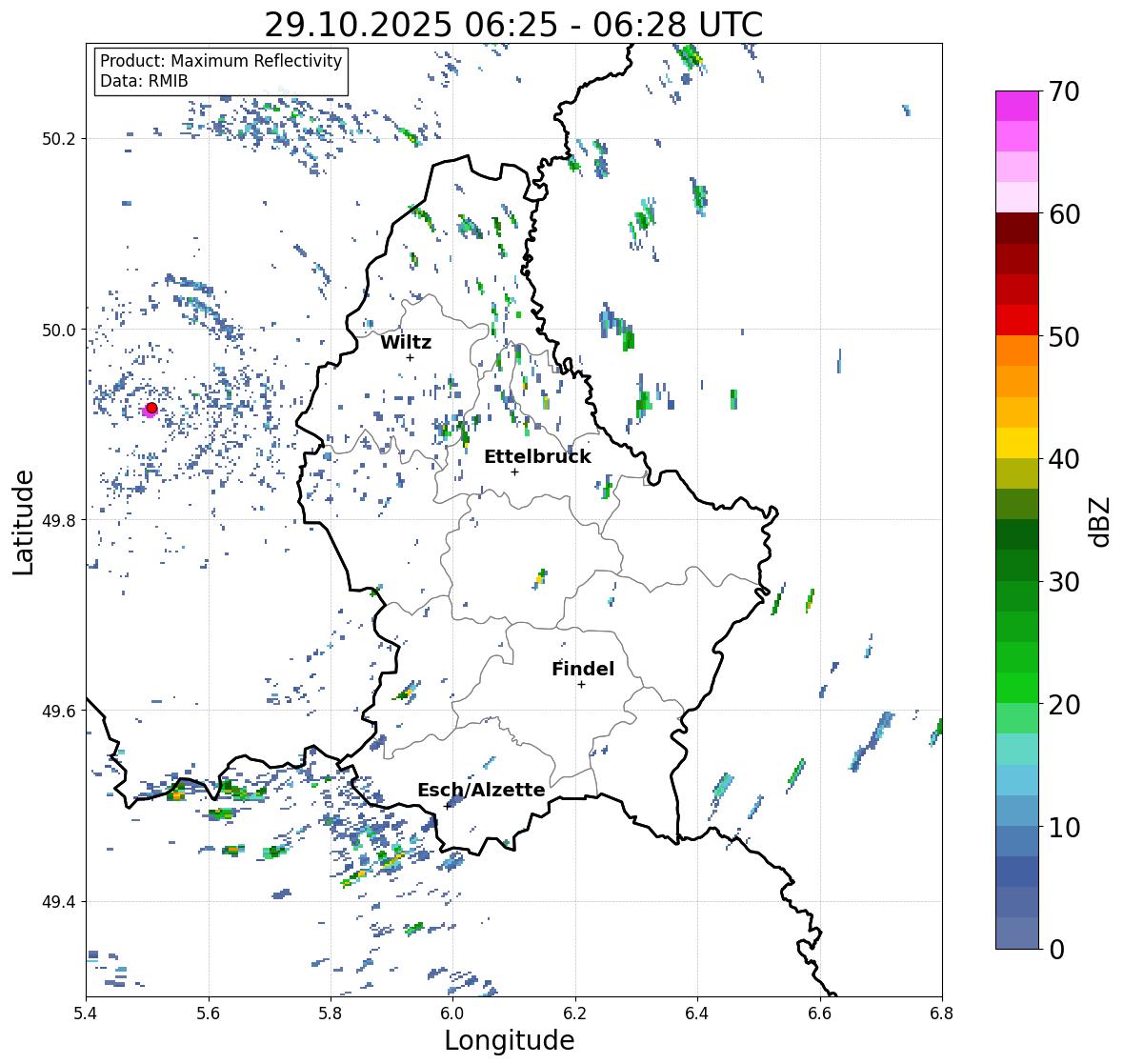The height and width of the screenshot is (1064, 1123).
Task: Click the plot title with date and time
Action: pyautogui.click(x=513, y=25)
